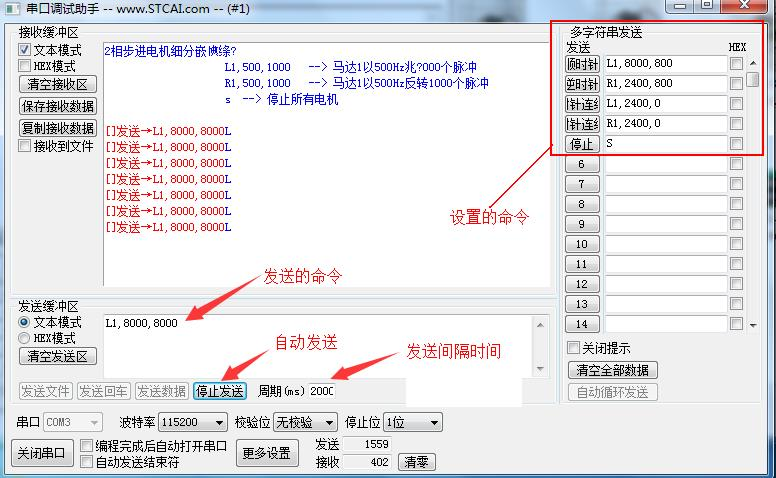Check the receive 文本模式 checkbox
The height and width of the screenshot is (478, 776).
(x=25, y=49)
